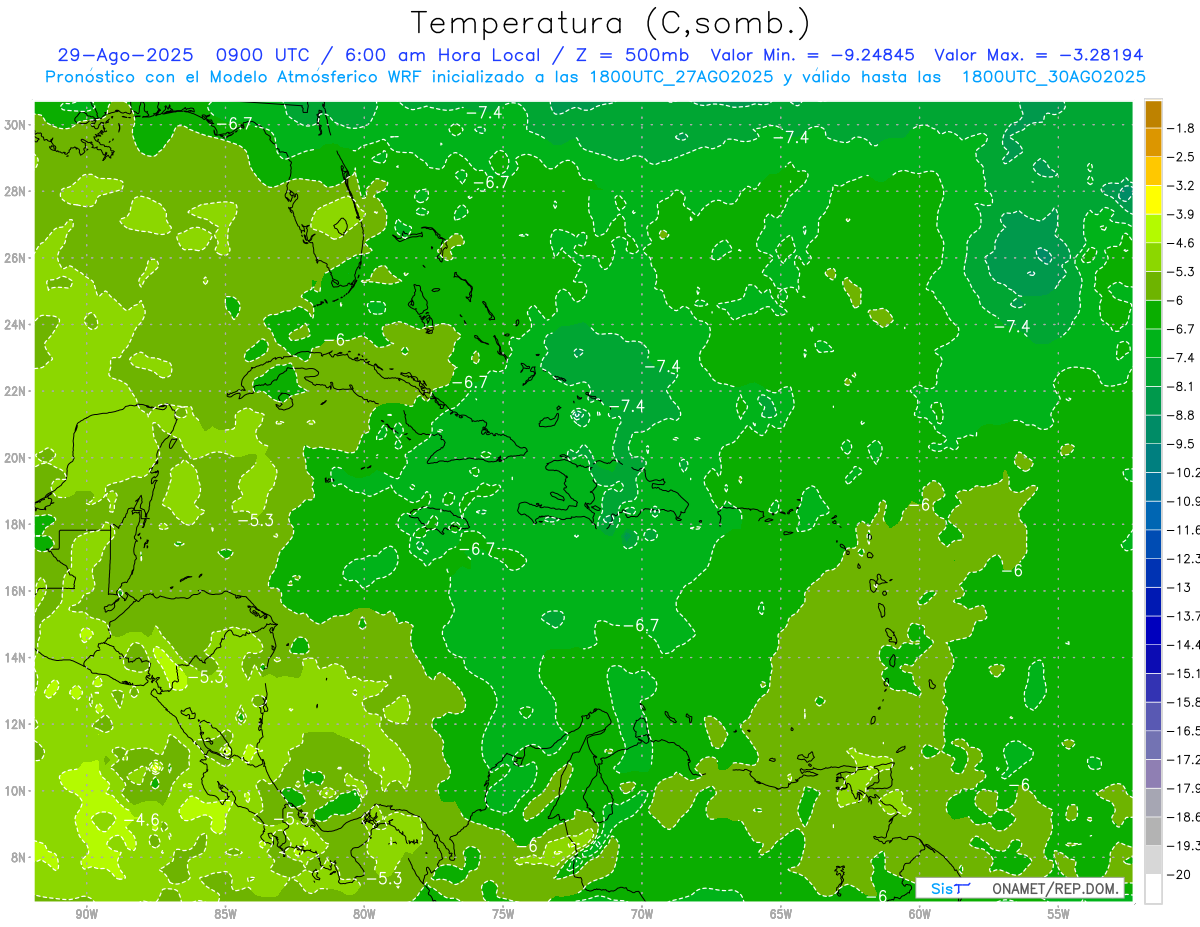
Task: Click the '18N' latitude axis label
Action: [15, 524]
